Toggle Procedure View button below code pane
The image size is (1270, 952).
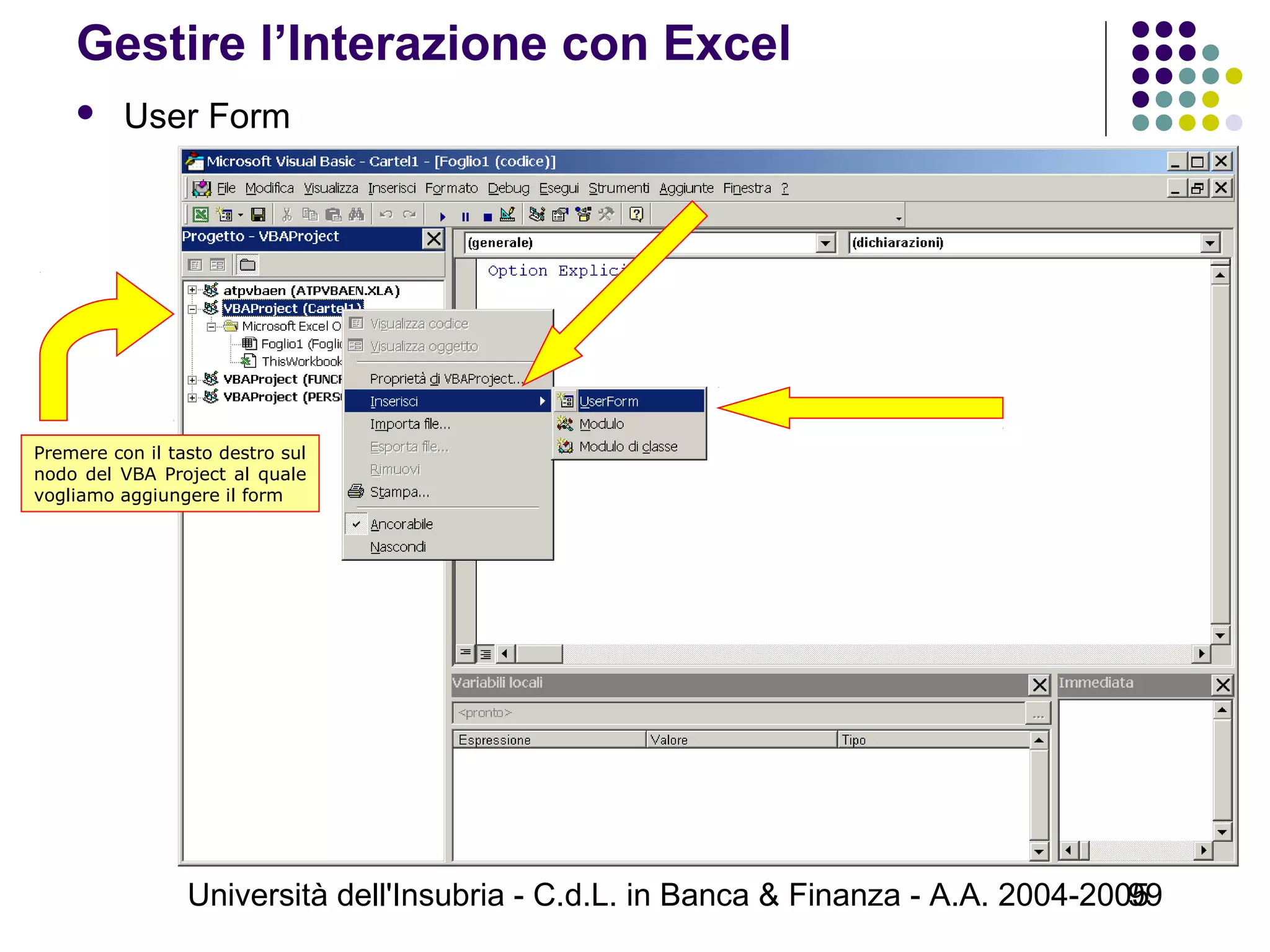click(x=465, y=653)
